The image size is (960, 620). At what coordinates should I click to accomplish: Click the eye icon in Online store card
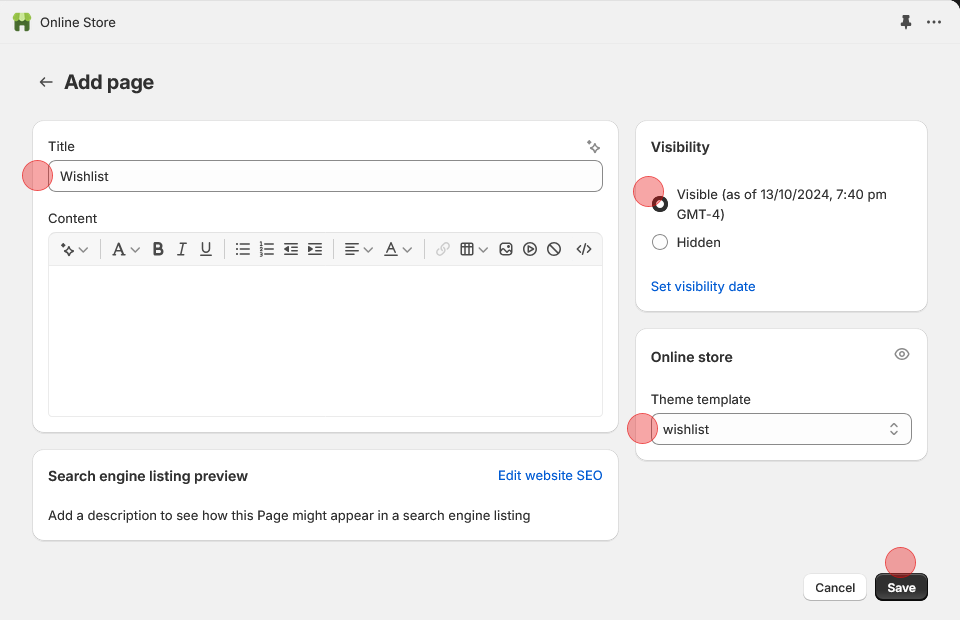(x=902, y=354)
